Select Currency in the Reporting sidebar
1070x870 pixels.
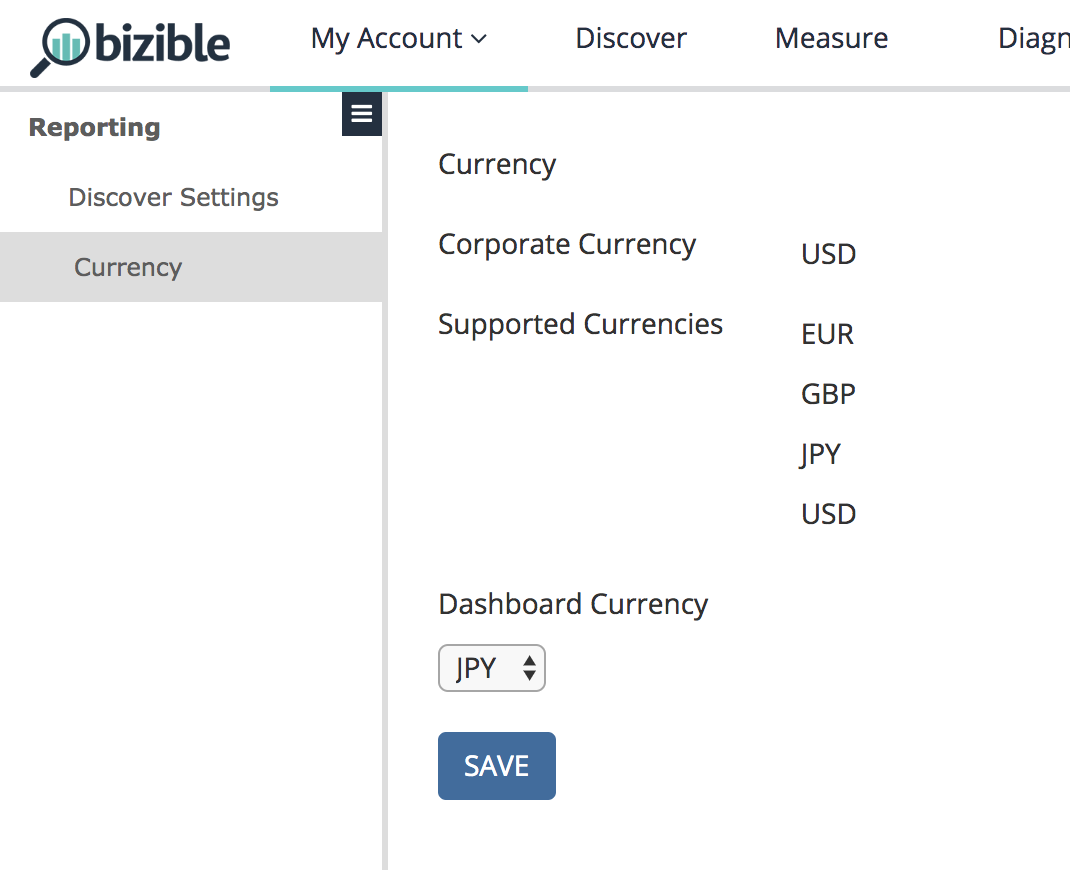coord(128,267)
